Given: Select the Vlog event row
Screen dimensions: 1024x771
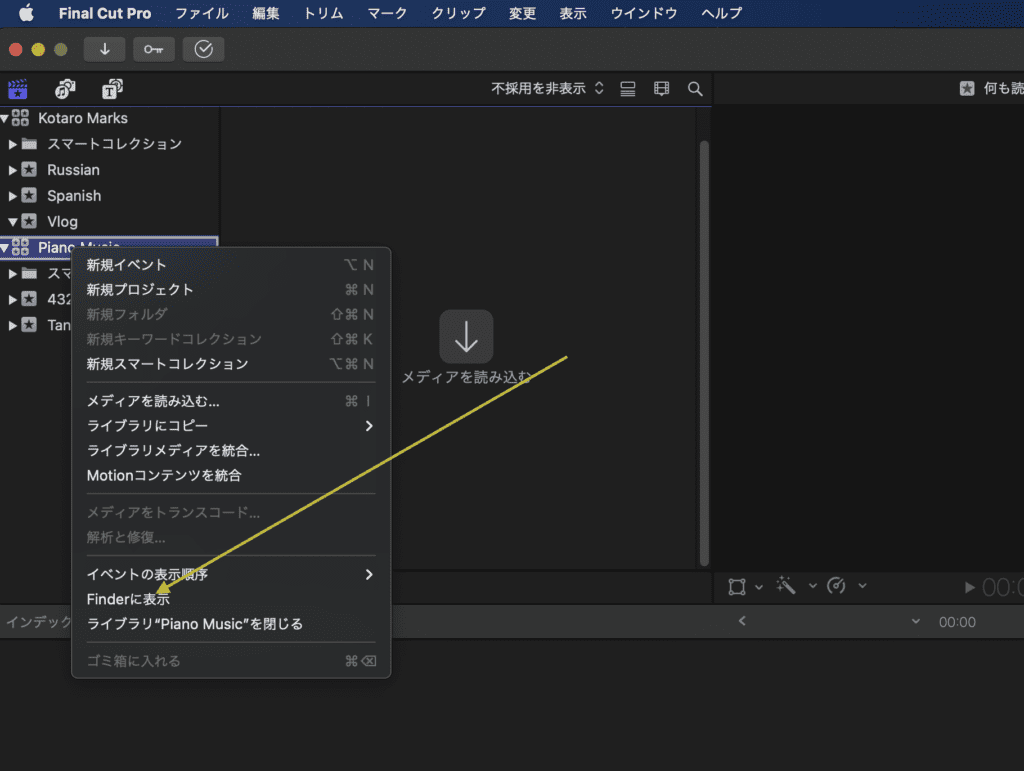Looking at the screenshot, I should coord(109,222).
